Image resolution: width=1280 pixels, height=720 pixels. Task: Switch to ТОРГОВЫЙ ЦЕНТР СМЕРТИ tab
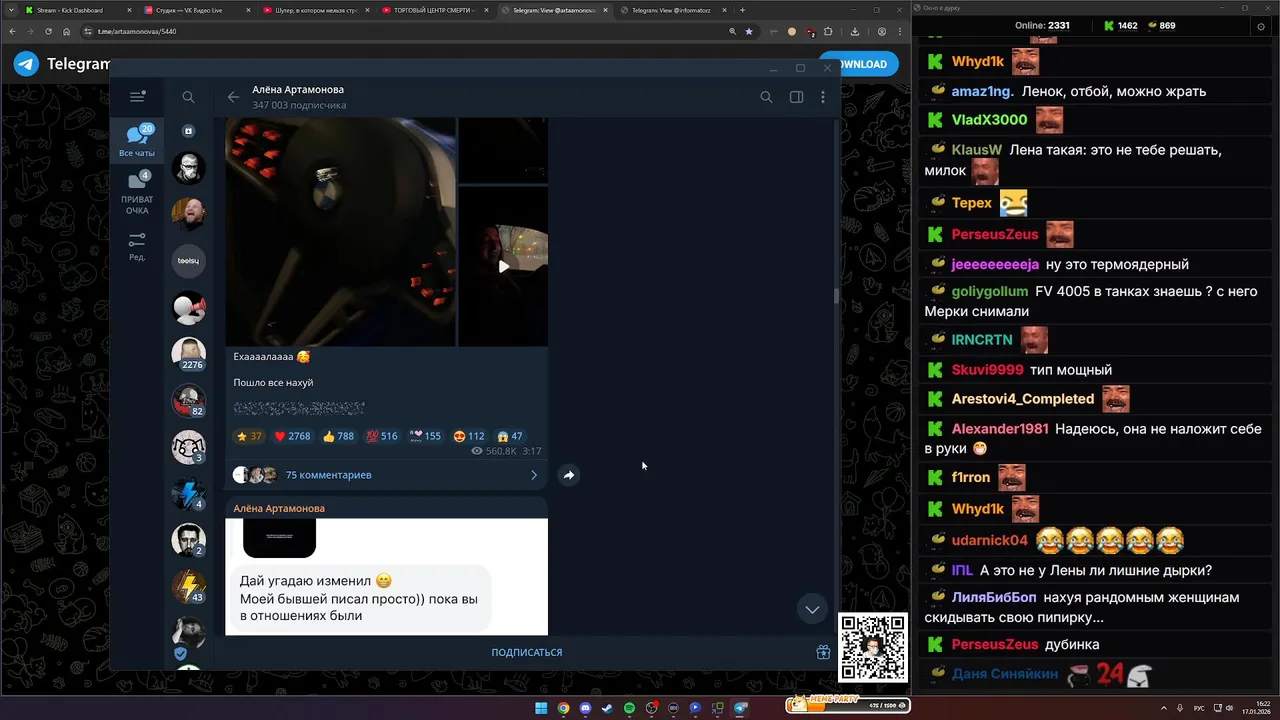click(x=435, y=10)
